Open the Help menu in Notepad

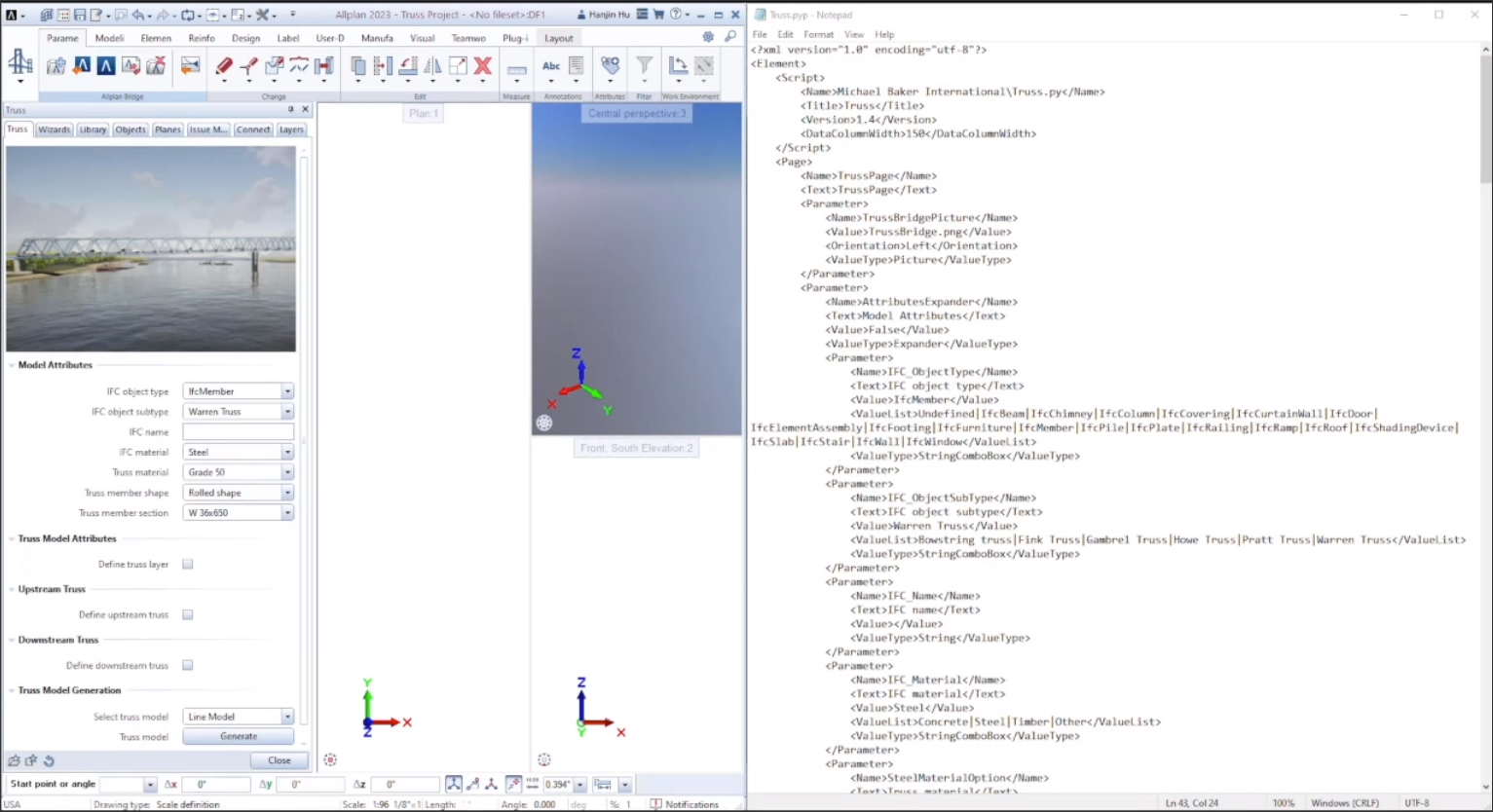(x=884, y=34)
